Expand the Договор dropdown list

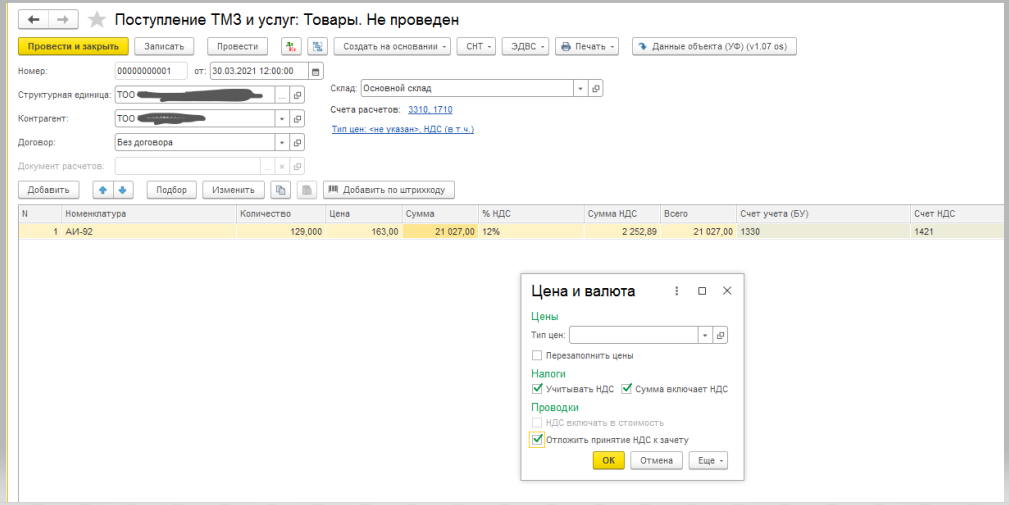tap(281, 142)
